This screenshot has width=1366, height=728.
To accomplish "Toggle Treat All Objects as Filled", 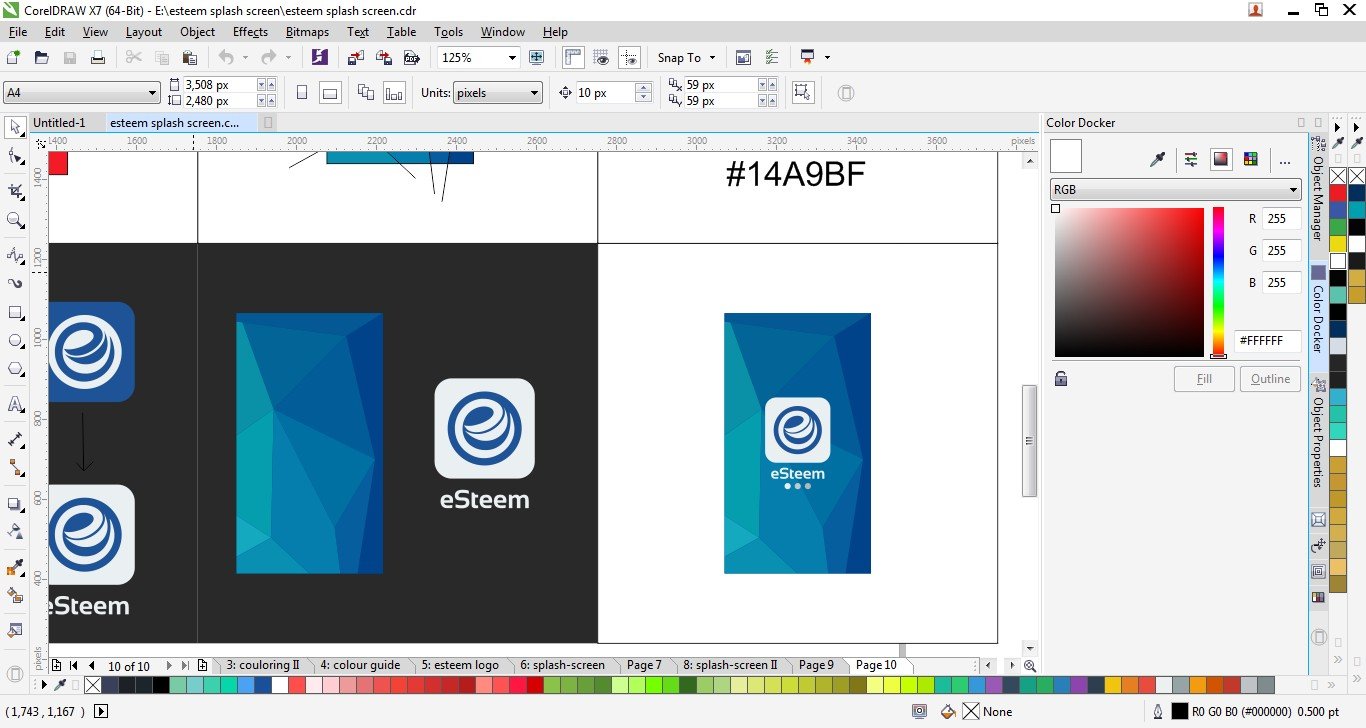I will point(802,93).
